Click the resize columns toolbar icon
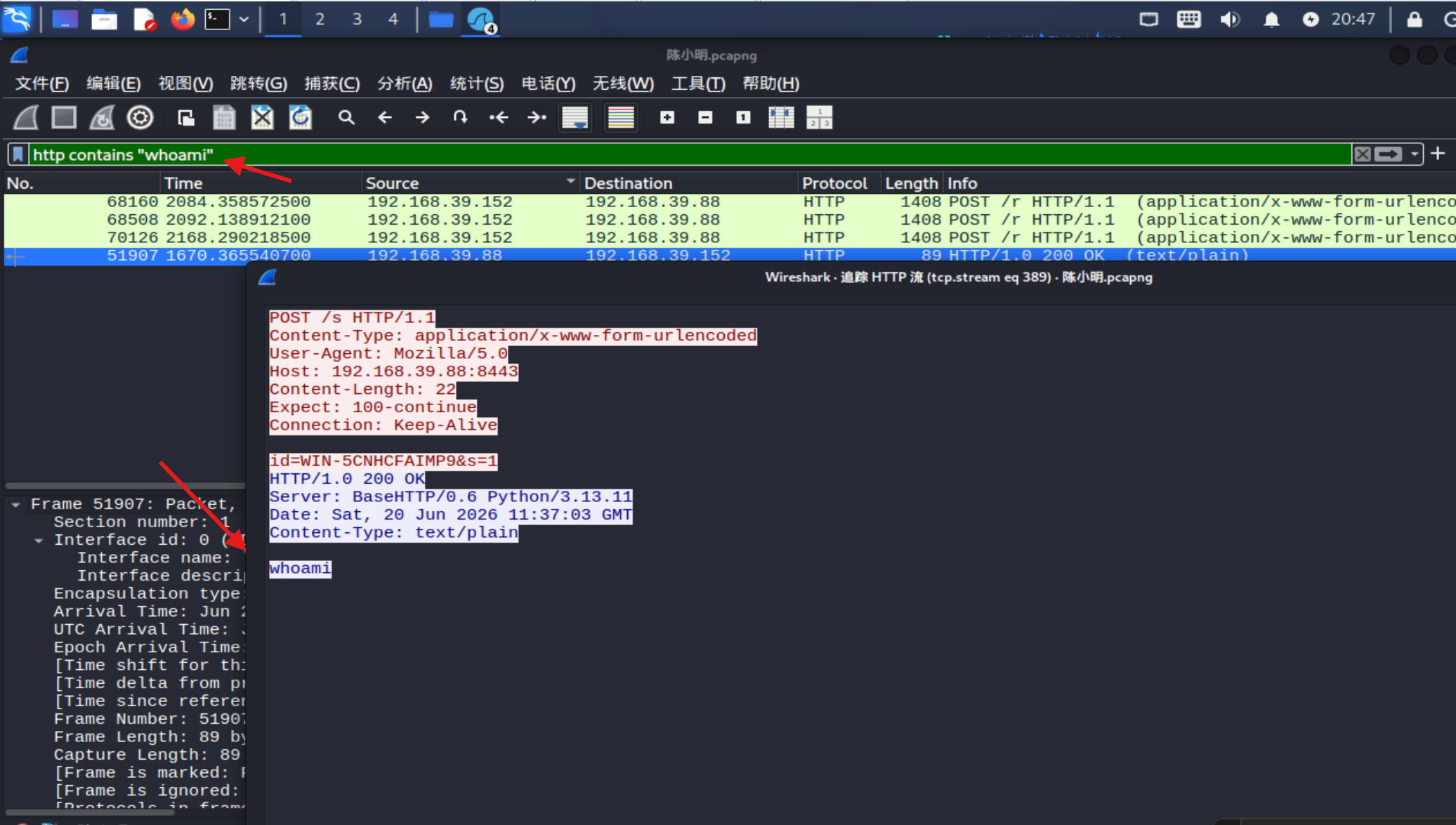 click(x=781, y=117)
